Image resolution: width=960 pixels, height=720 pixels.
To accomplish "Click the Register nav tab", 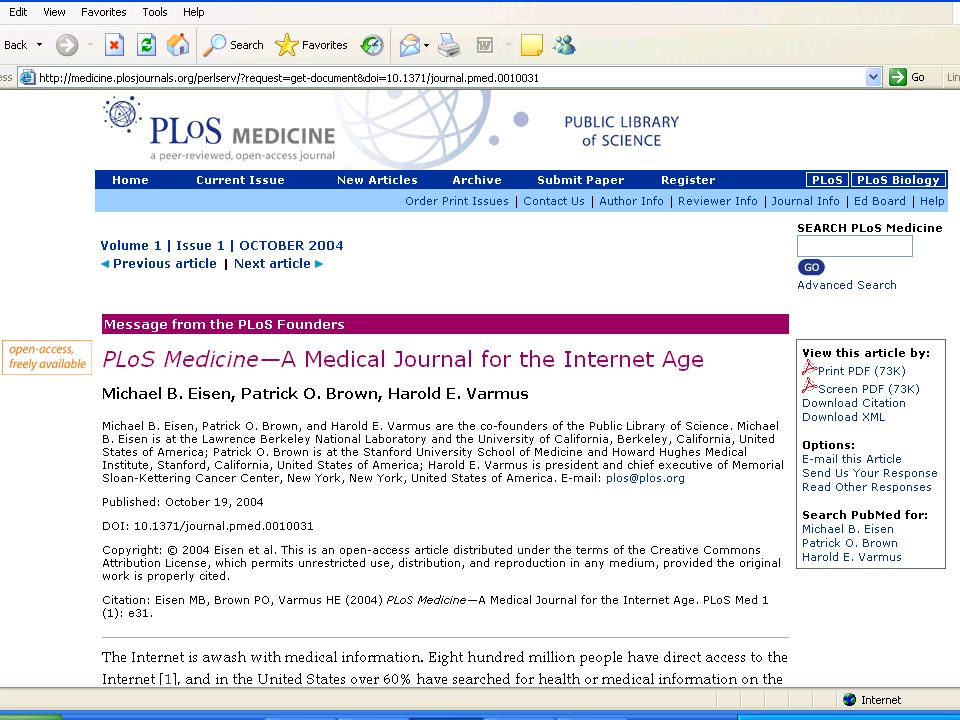I will pos(688,180).
